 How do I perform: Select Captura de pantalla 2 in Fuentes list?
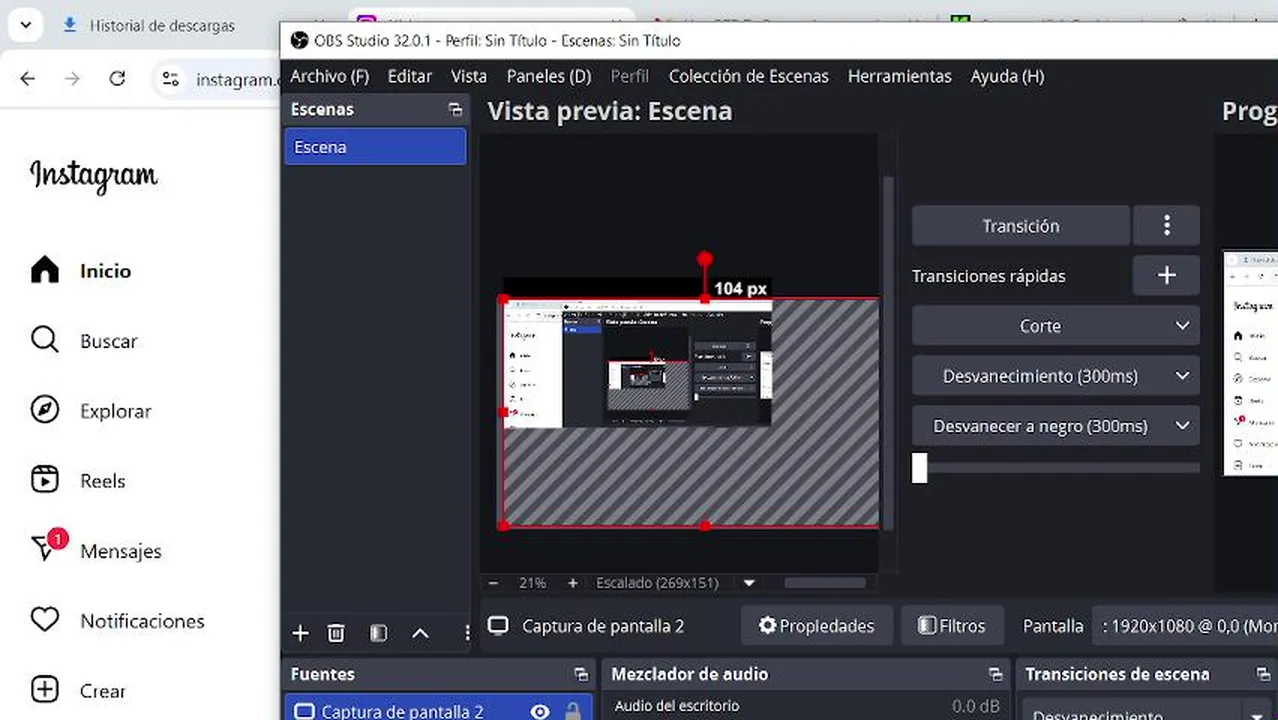pos(438,711)
